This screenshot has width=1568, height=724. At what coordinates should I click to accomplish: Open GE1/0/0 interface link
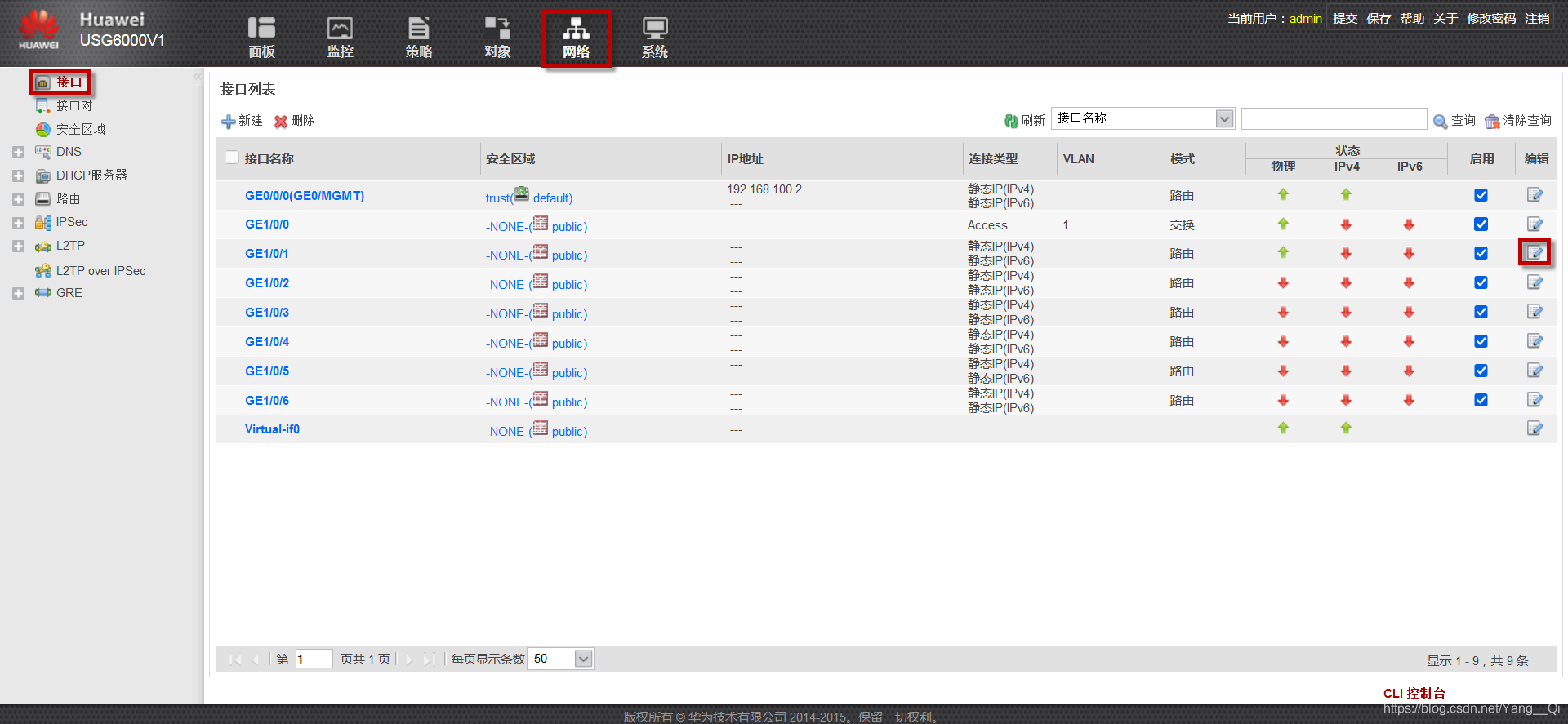click(267, 224)
